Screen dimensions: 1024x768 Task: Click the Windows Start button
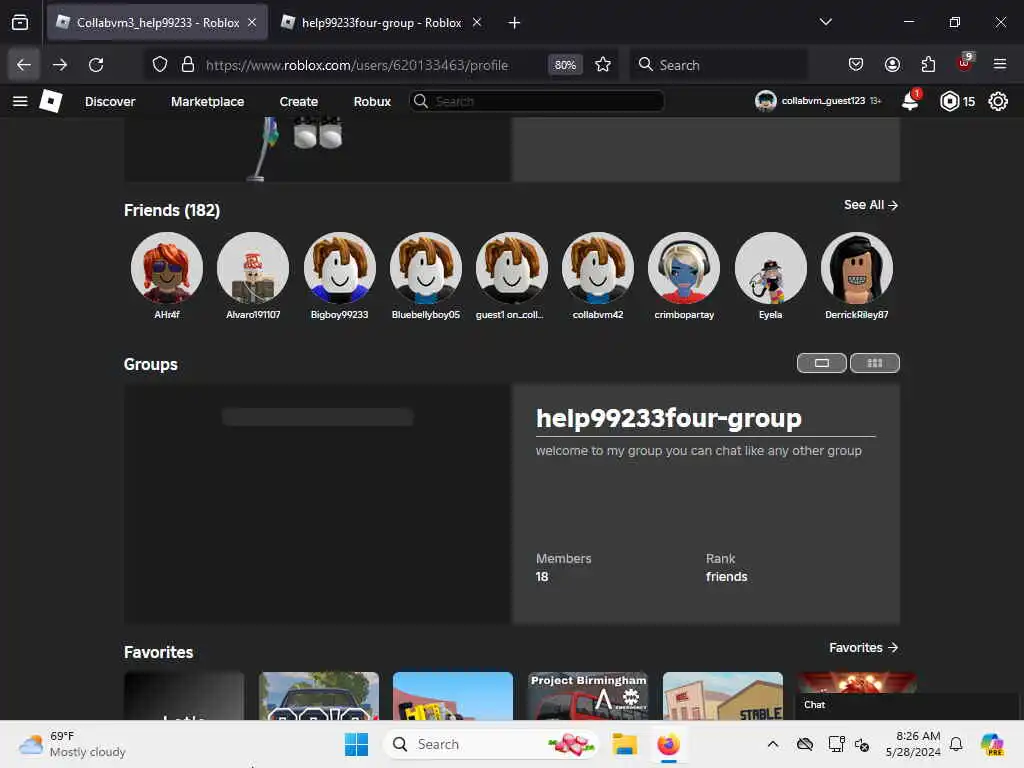pos(357,744)
